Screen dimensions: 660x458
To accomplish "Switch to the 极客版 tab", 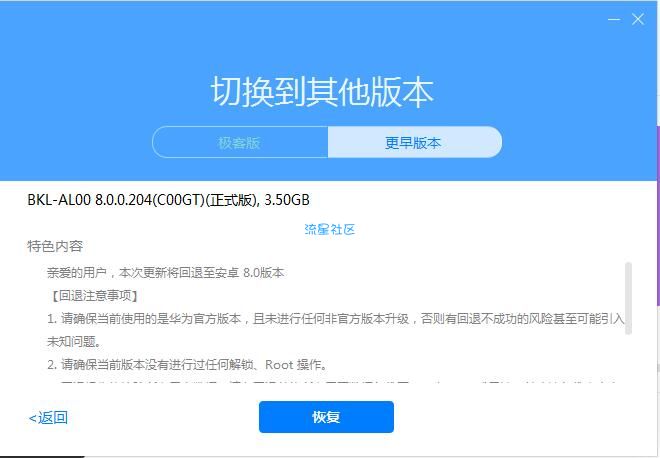I will tap(240, 142).
